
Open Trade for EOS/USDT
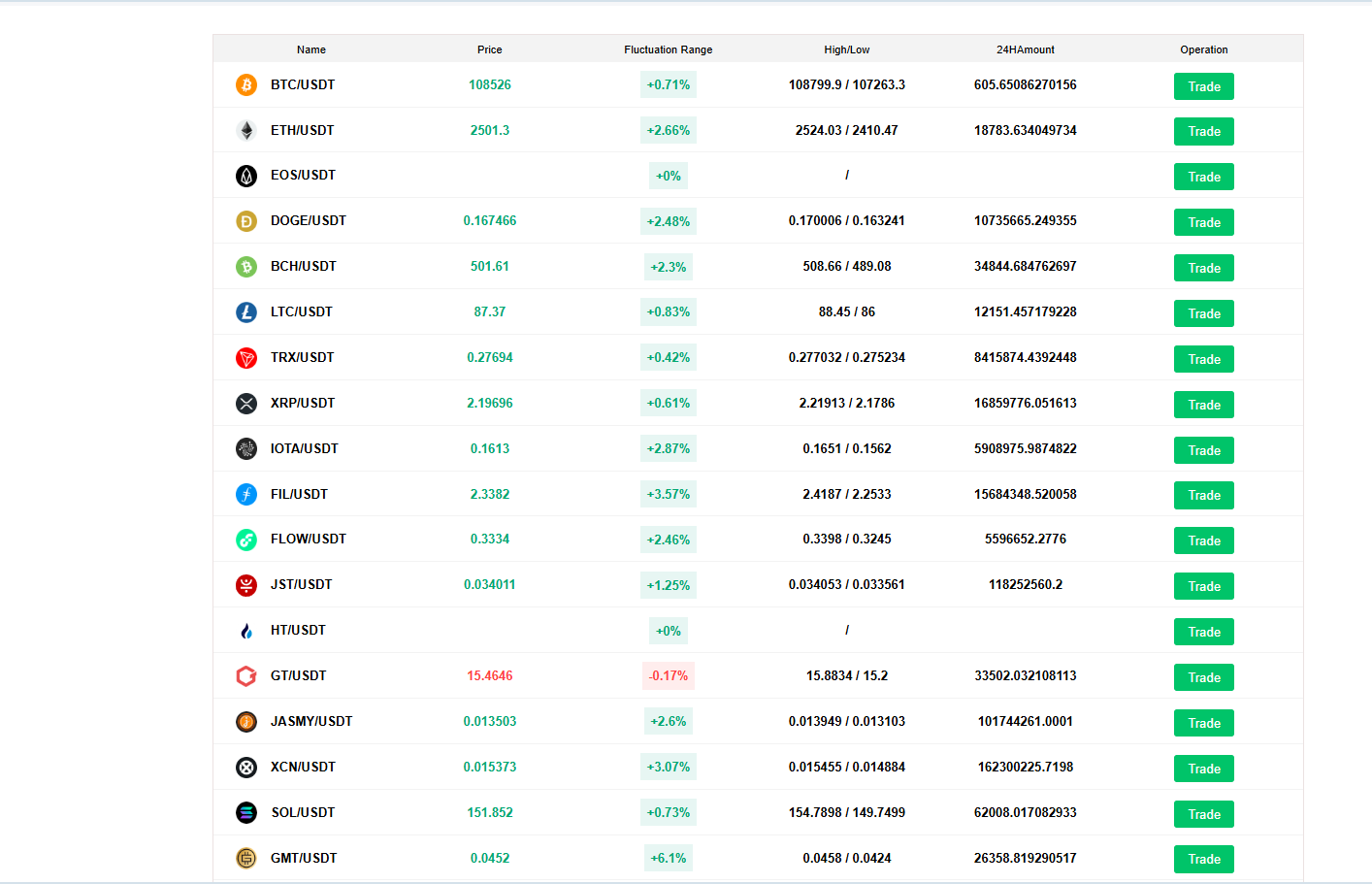1204,177
